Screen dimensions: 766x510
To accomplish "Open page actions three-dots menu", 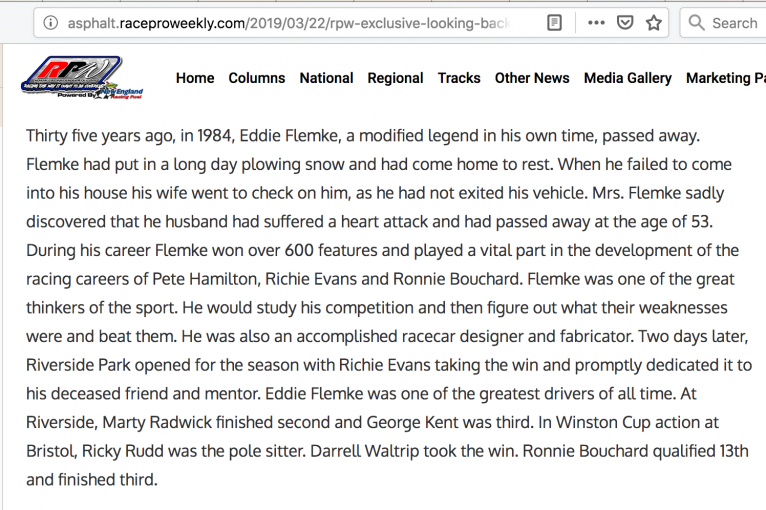I will click(596, 22).
